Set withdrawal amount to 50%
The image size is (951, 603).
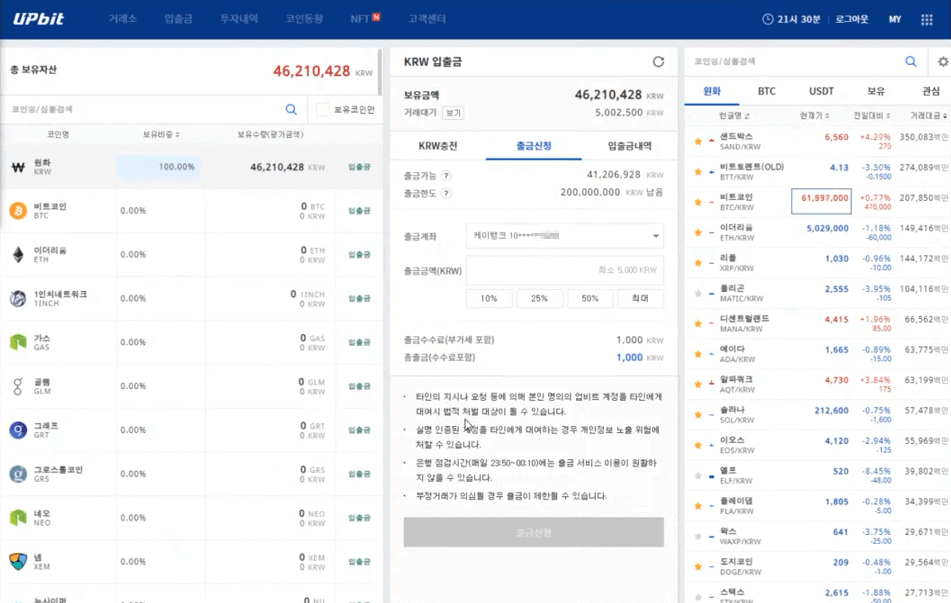[x=590, y=298]
